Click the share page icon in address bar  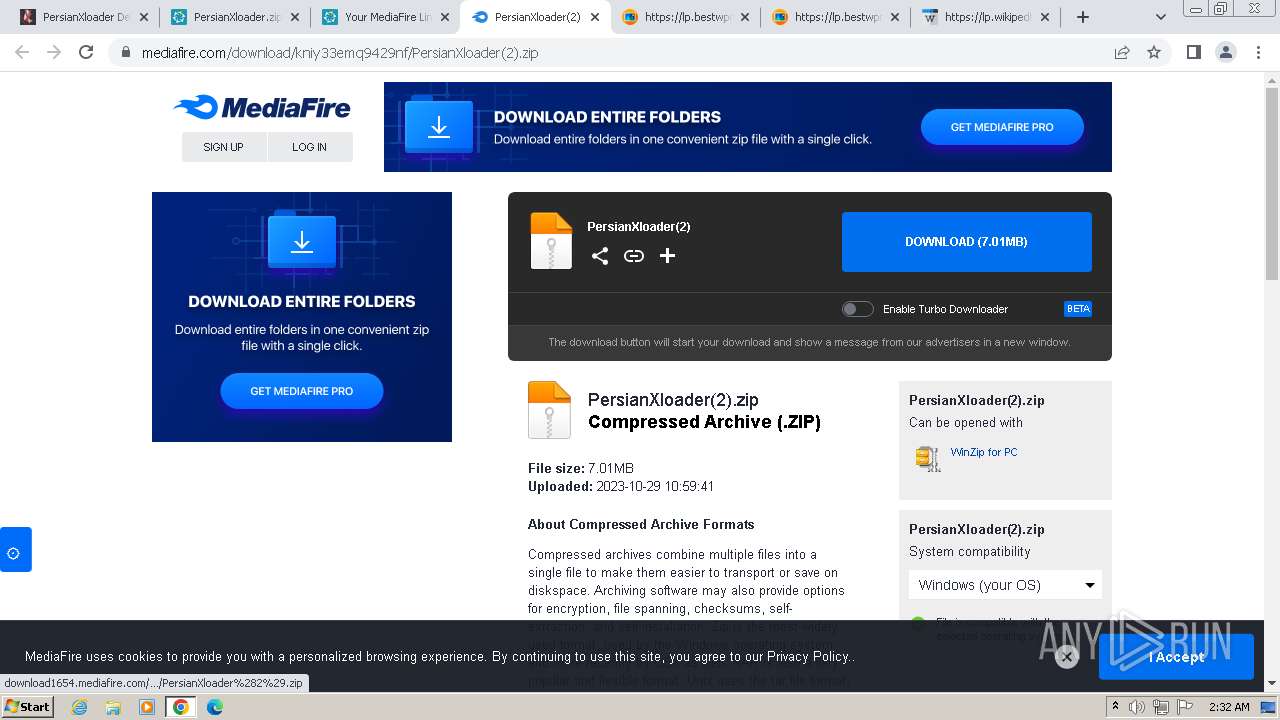pyautogui.click(x=1122, y=53)
